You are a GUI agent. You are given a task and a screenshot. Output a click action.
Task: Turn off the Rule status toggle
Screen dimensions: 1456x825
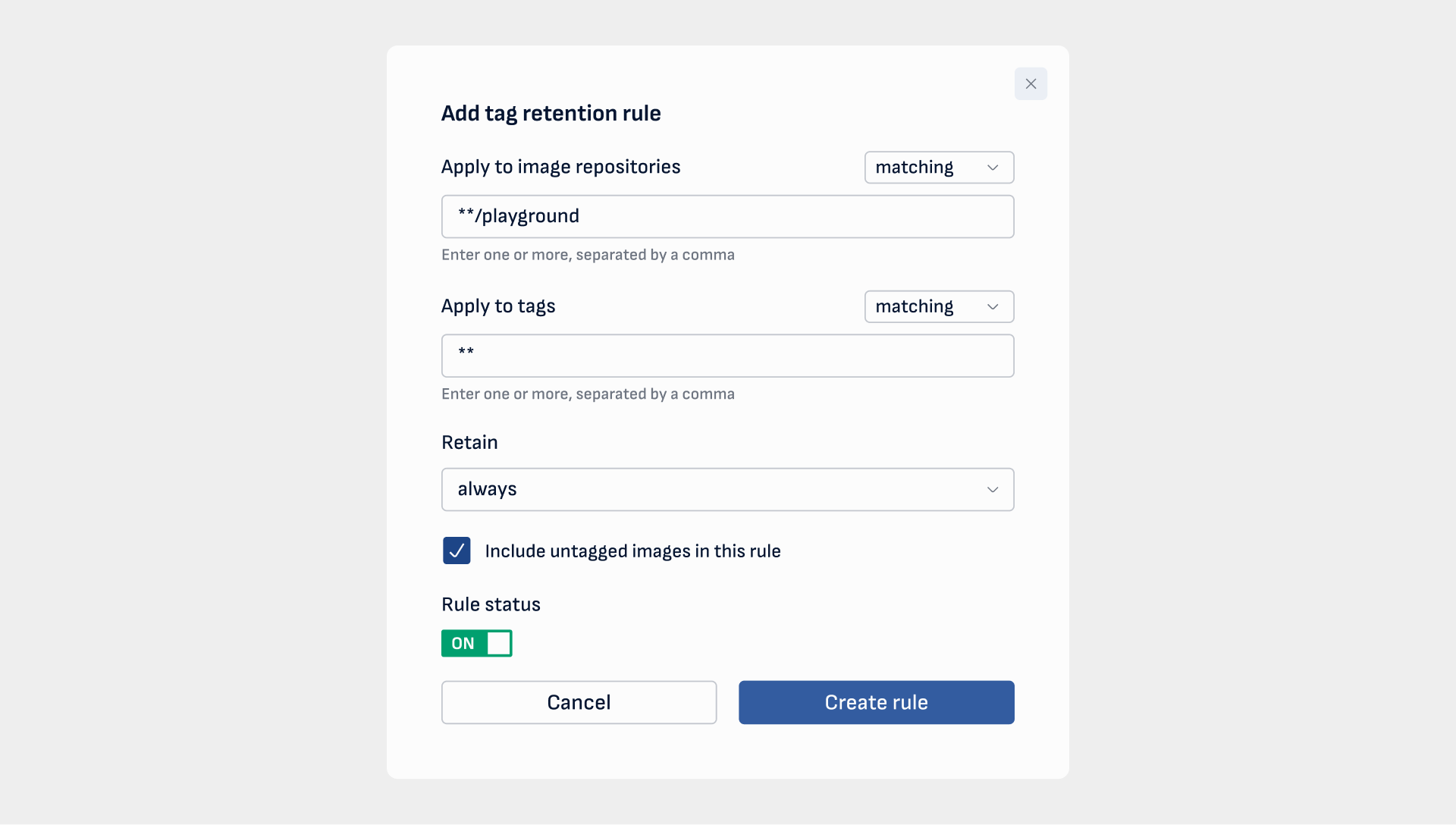[476, 643]
